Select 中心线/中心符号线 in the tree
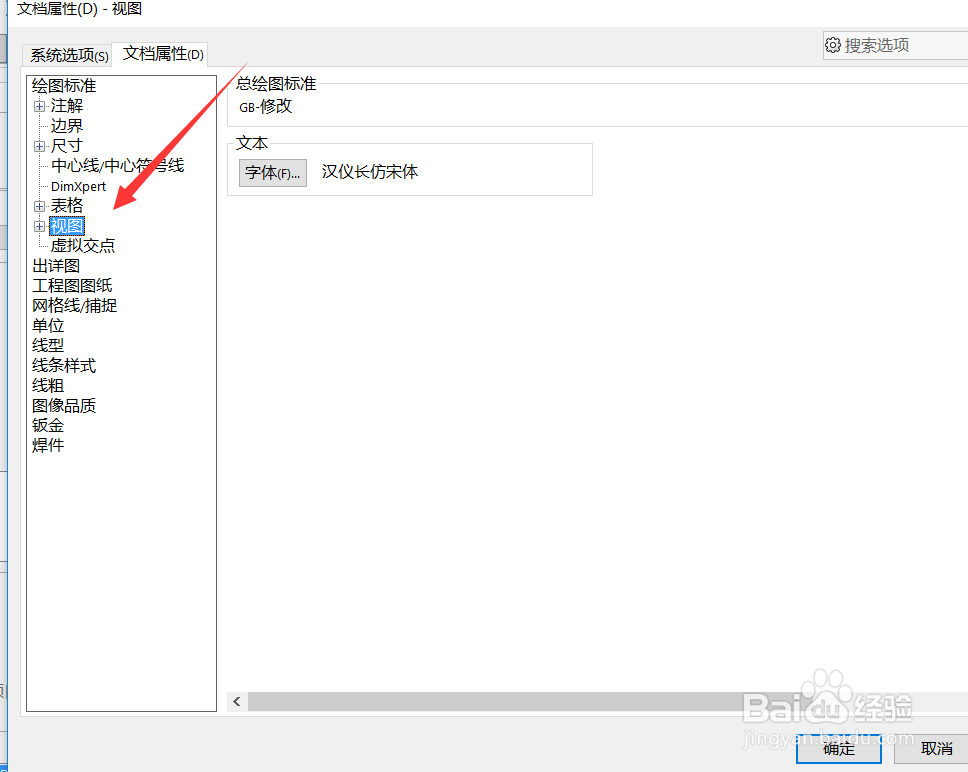This screenshot has width=968, height=772. (x=117, y=166)
